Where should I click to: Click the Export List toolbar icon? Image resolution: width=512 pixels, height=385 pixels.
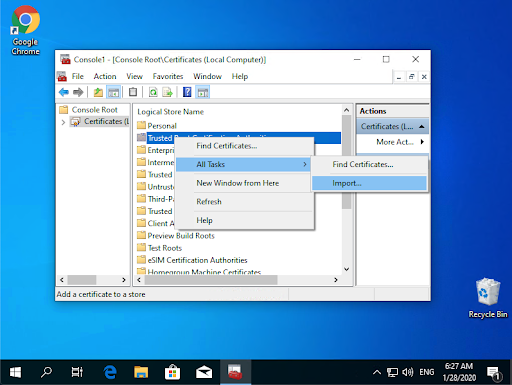[x=167, y=92]
